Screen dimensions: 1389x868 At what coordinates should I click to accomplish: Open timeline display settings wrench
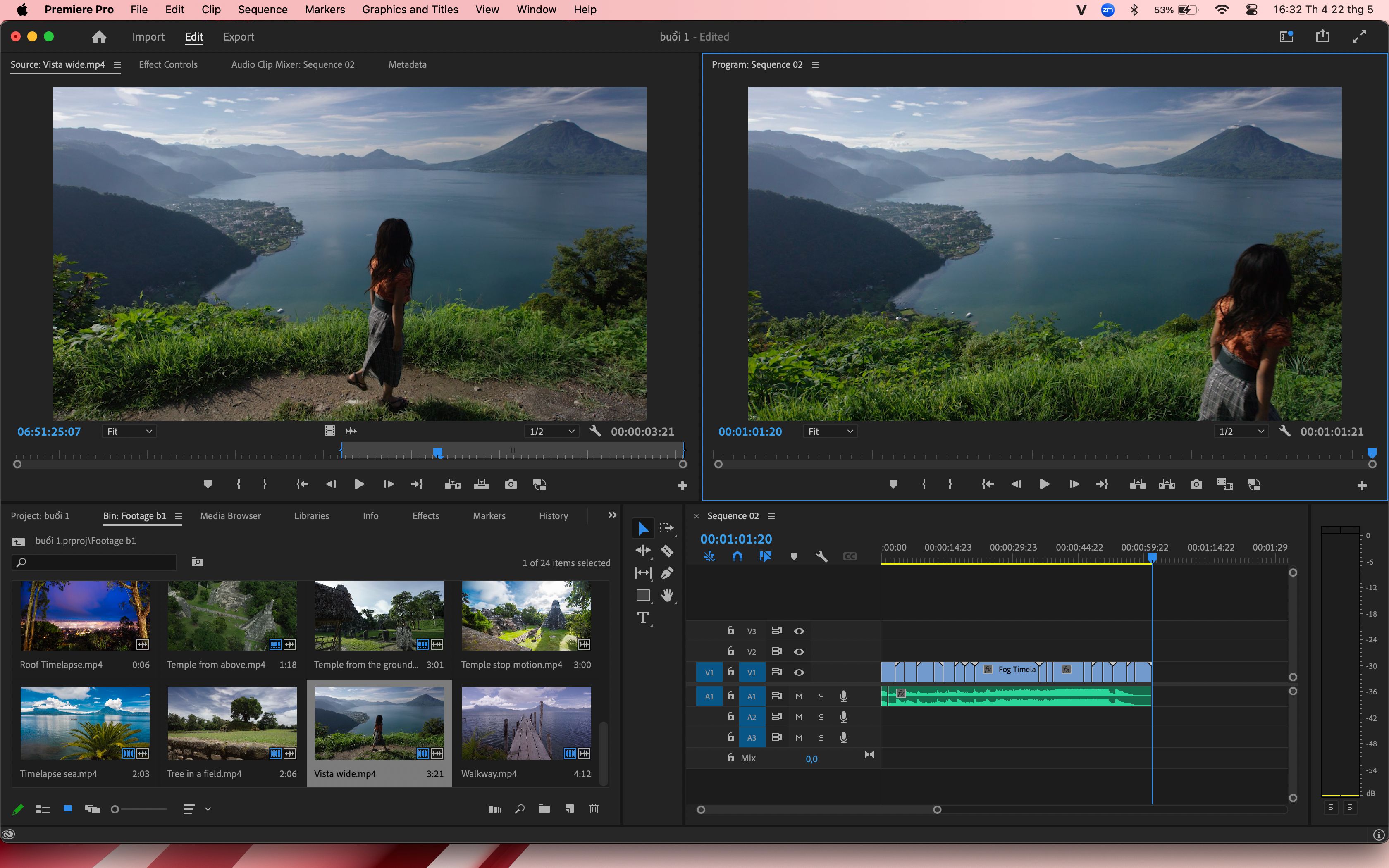[821, 556]
